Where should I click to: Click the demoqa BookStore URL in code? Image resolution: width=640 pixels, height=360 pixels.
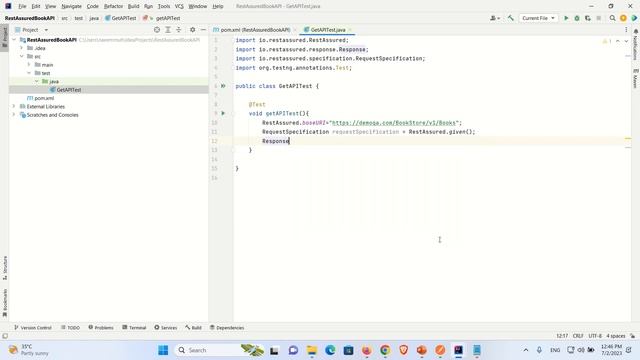[394, 123]
